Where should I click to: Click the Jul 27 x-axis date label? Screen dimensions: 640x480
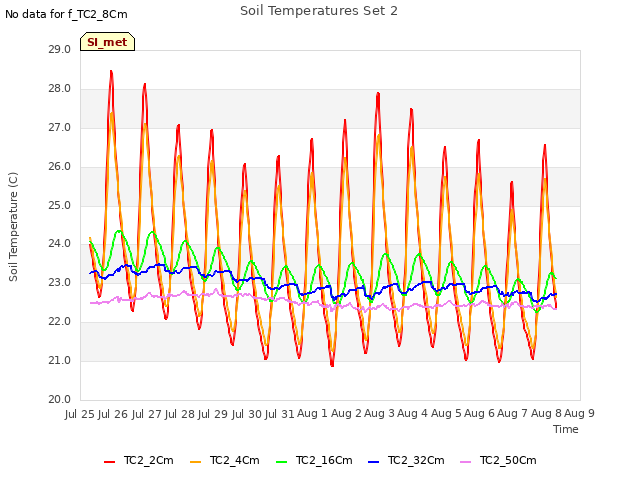[147, 414]
